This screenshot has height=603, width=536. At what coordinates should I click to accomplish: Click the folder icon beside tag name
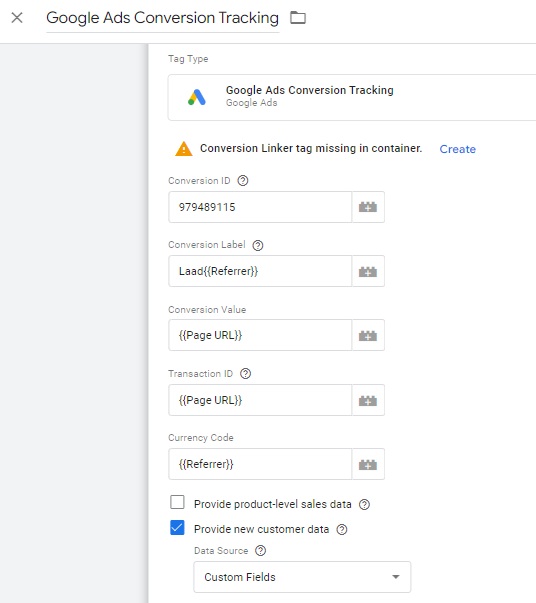tap(298, 18)
